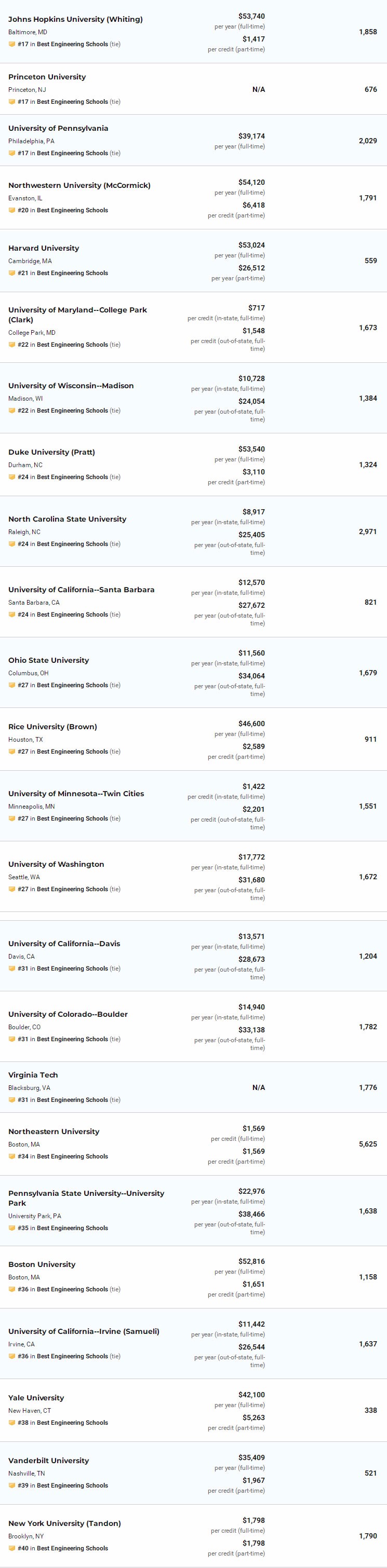387x1568 pixels.
Task: Click the ranking badge icon for Duke University
Action: click(x=11, y=477)
